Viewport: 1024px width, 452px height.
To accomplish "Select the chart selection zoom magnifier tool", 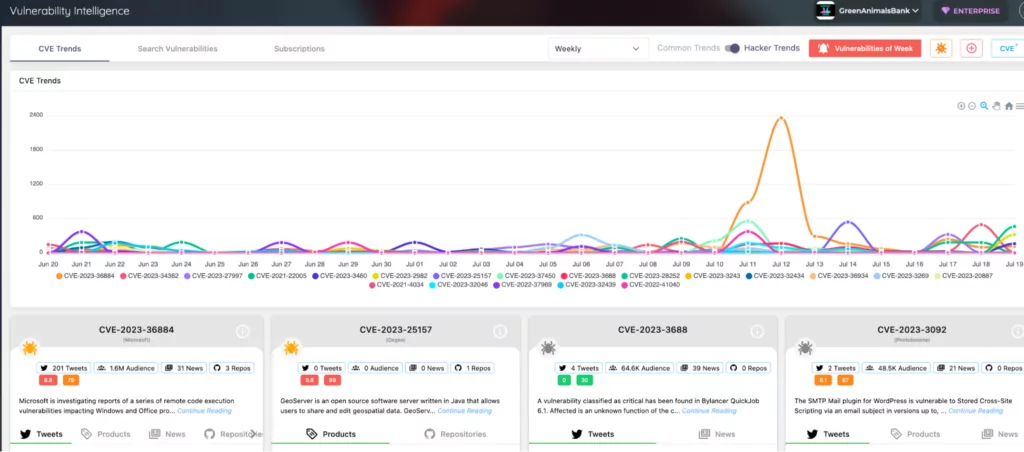I will pos(984,106).
